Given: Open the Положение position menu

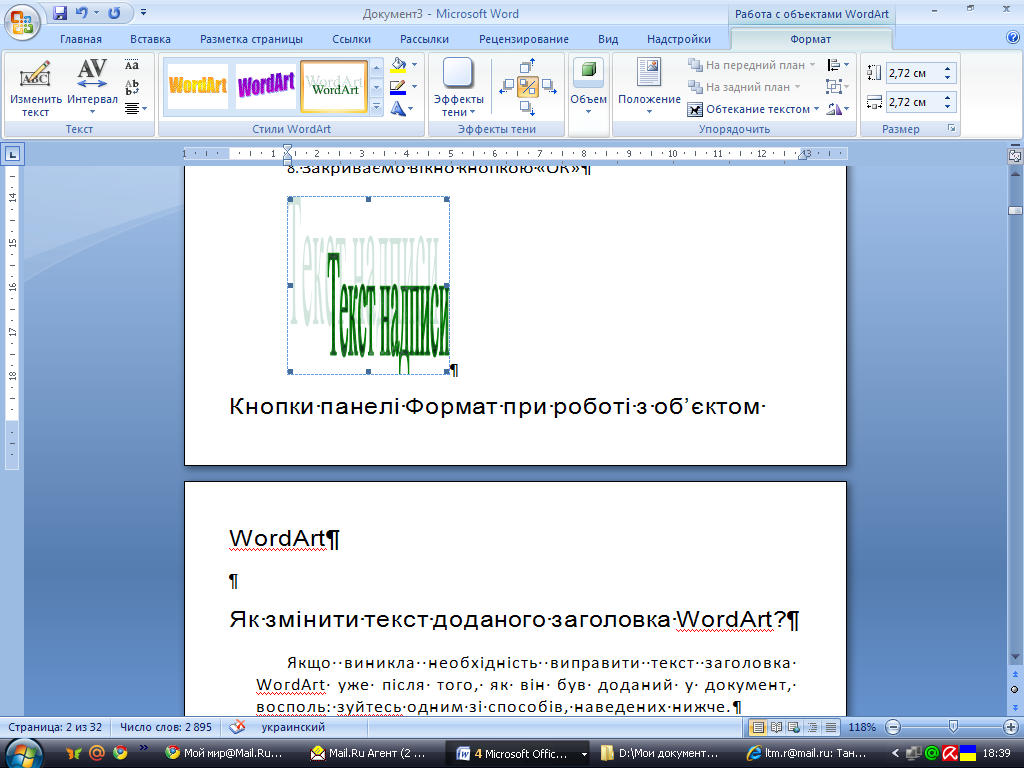Looking at the screenshot, I should tap(649, 88).
